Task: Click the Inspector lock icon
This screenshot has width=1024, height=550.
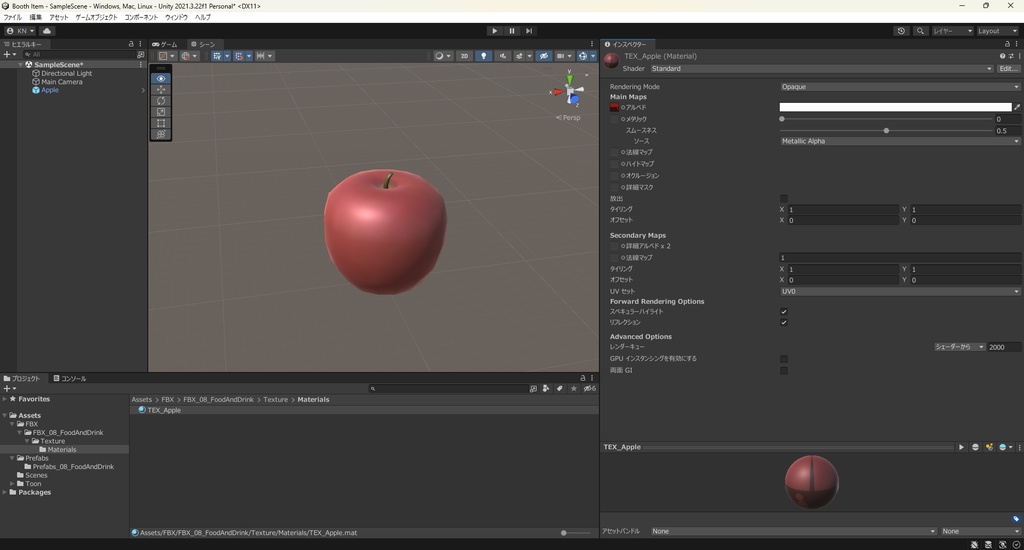Action: 1007,44
